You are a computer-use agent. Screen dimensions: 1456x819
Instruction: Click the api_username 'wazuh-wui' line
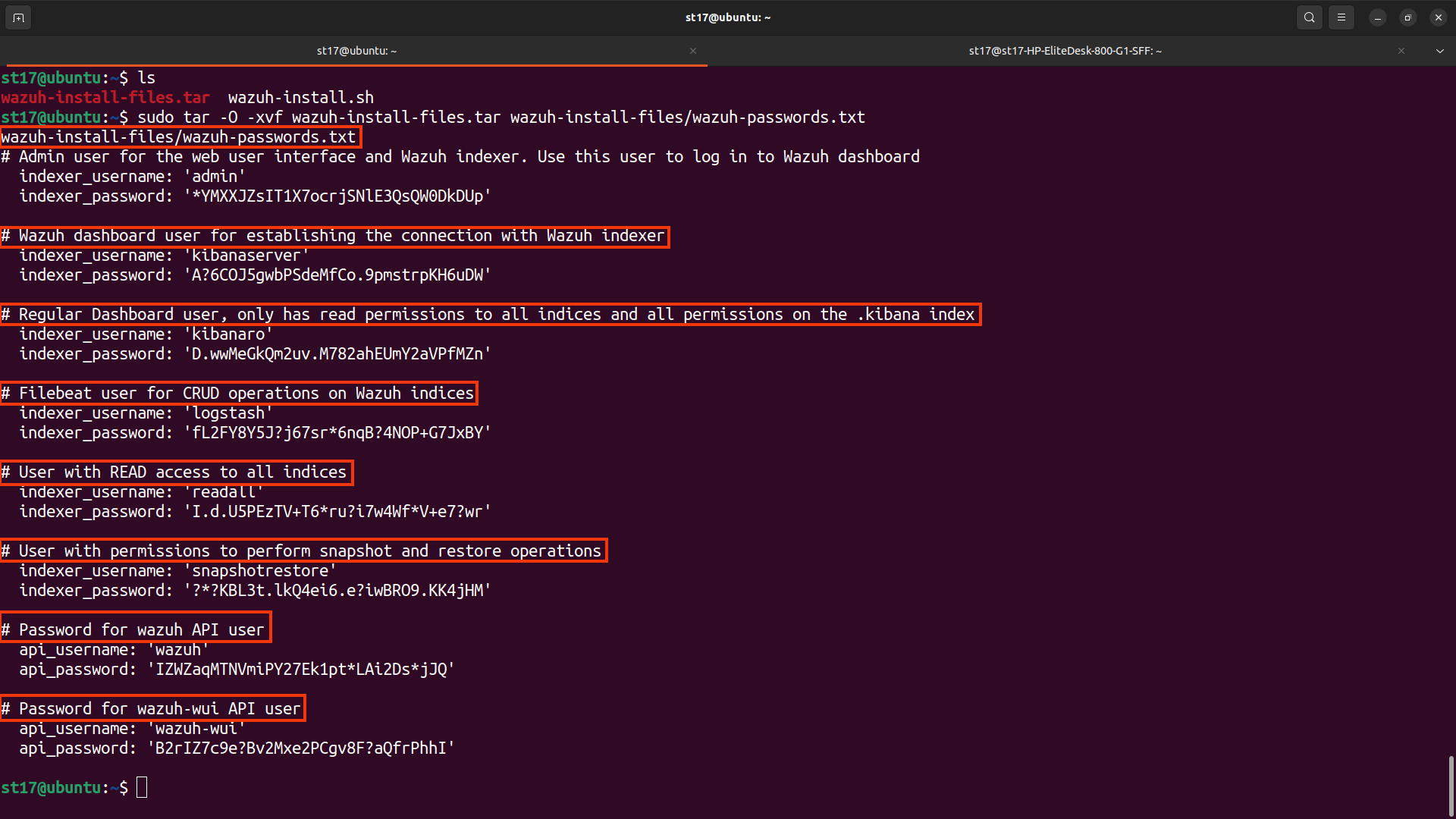point(133,728)
